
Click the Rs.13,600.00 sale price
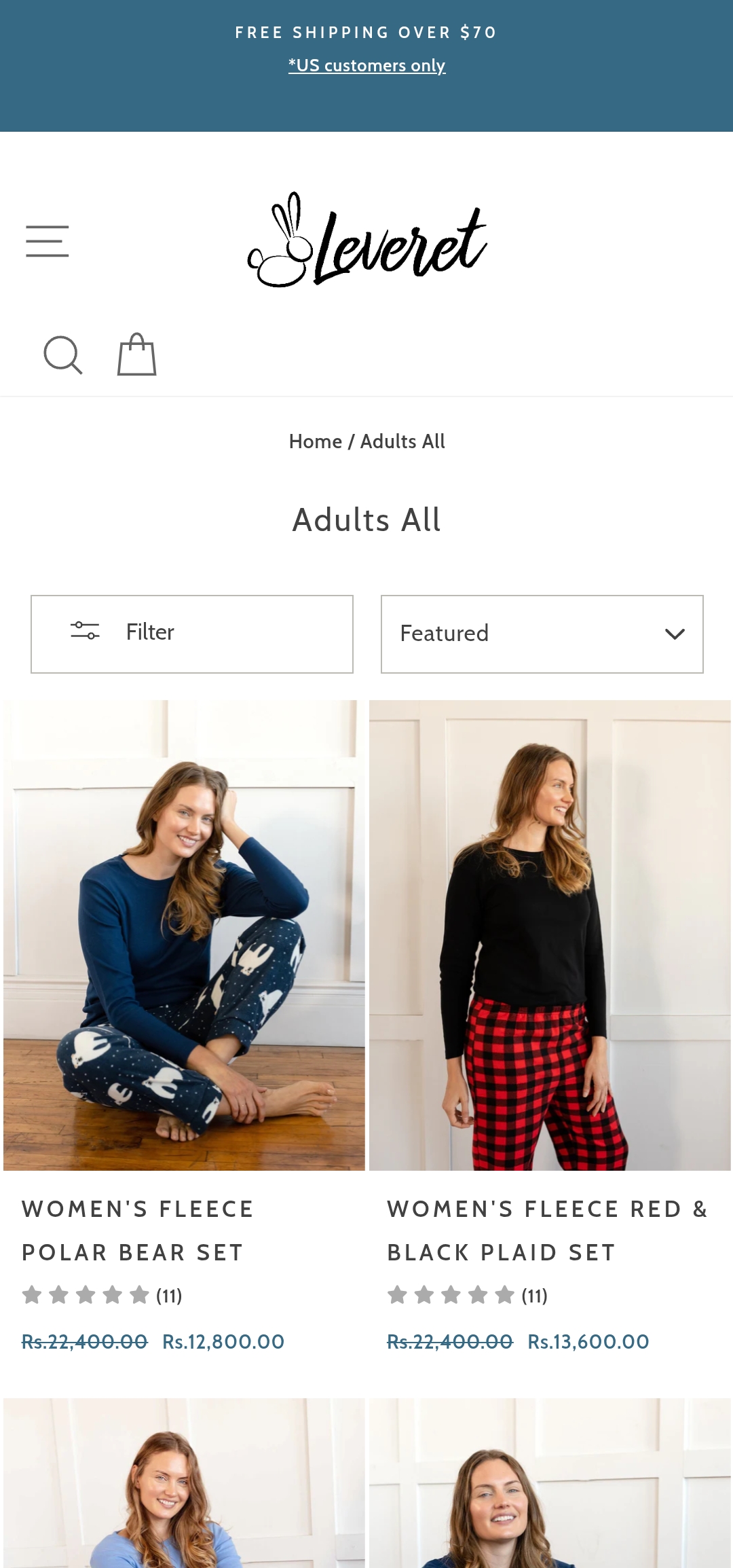pyautogui.click(x=588, y=1342)
